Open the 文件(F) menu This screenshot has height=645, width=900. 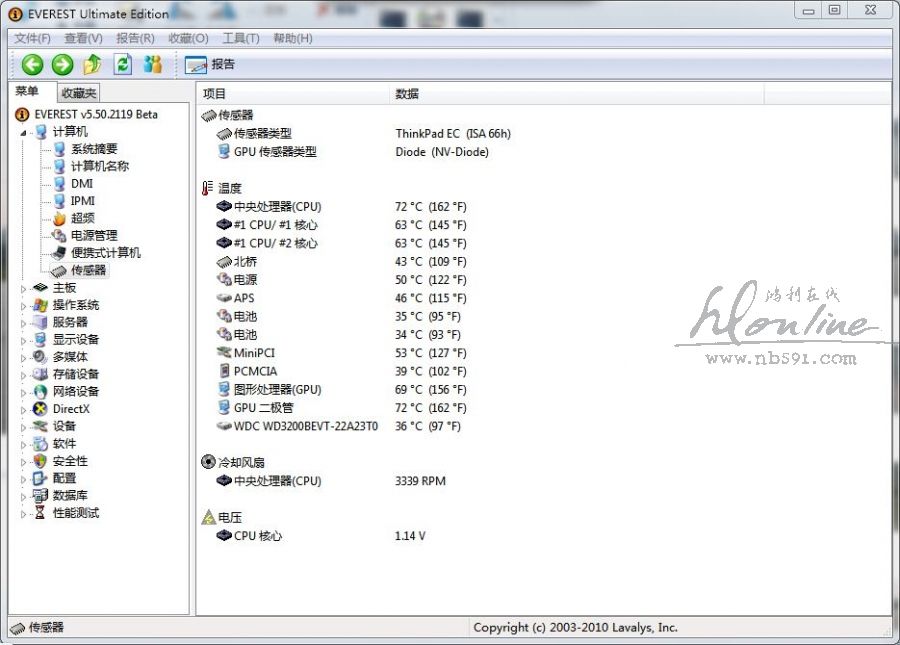click(32, 38)
